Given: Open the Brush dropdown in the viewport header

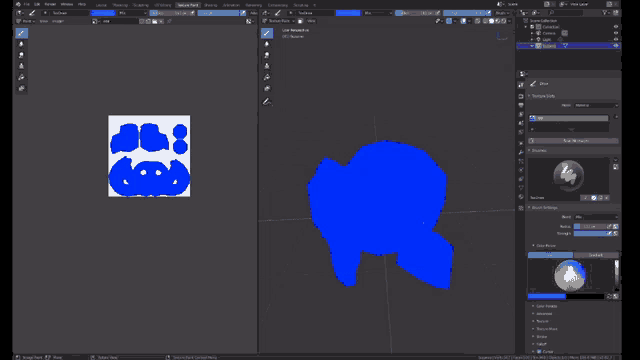Looking at the screenshot, I should tap(502, 13).
